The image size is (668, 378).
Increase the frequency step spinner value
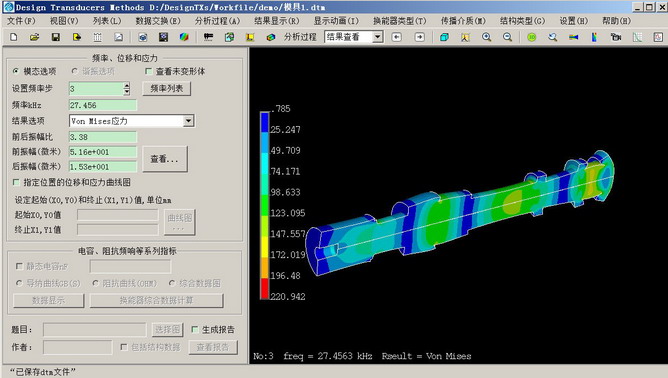click(127, 86)
